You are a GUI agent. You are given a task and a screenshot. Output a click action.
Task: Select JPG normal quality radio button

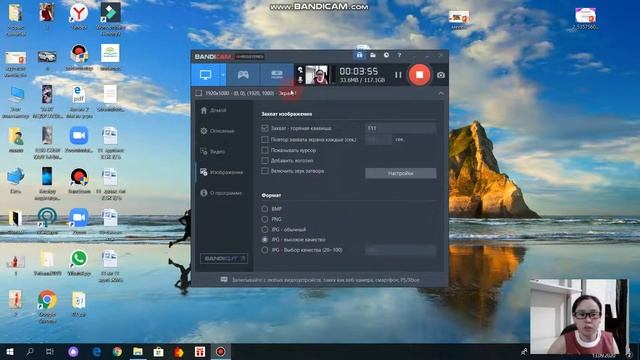click(265, 229)
